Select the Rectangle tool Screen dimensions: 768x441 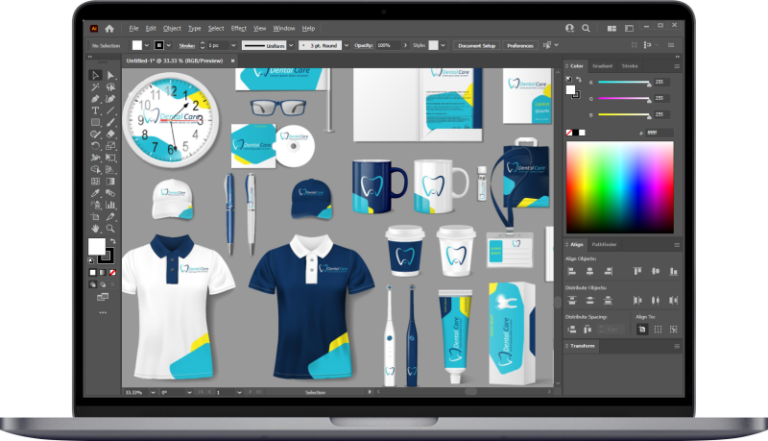[96, 122]
